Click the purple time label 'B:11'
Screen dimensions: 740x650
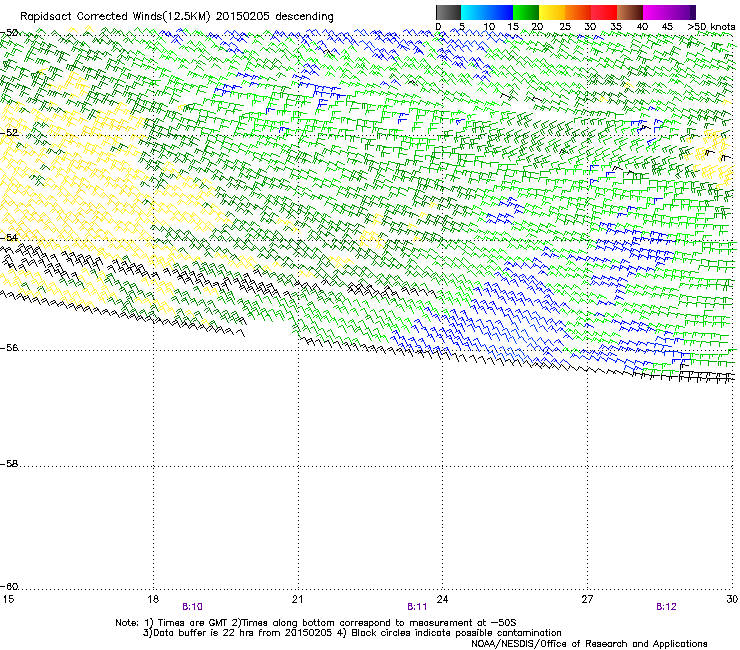[x=417, y=607]
